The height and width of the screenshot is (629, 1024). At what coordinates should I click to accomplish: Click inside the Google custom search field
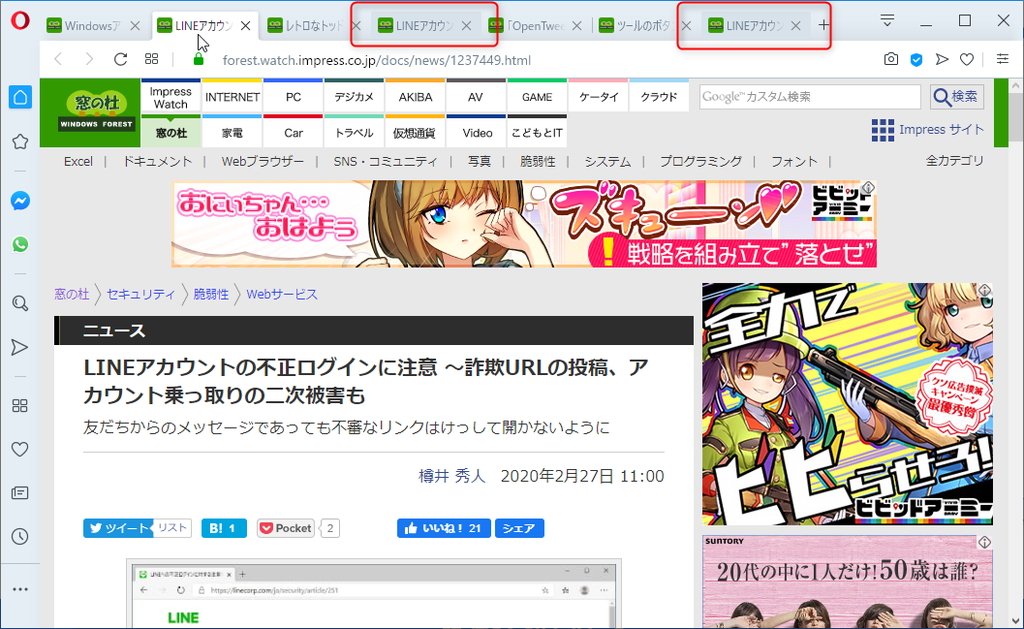point(810,96)
